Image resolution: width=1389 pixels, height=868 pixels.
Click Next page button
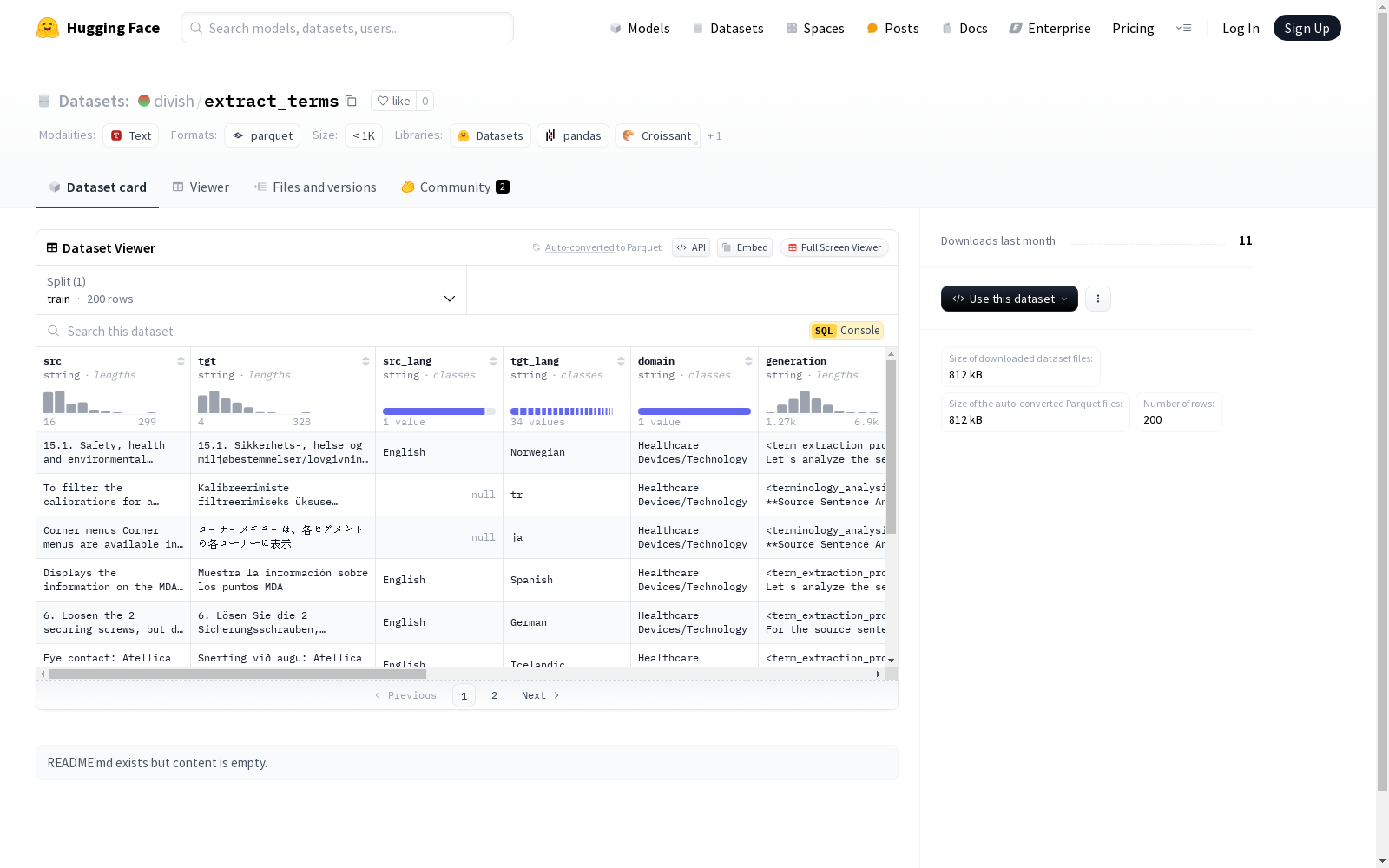(x=541, y=695)
